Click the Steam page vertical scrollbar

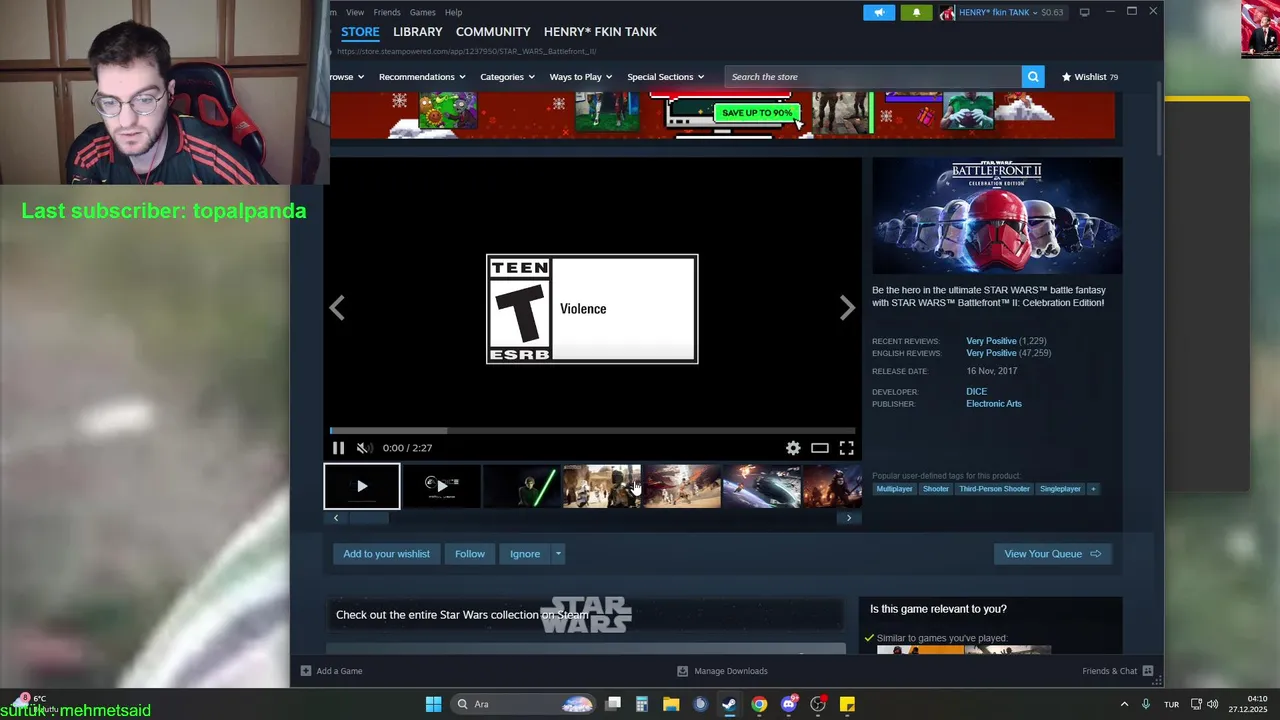[1160, 120]
